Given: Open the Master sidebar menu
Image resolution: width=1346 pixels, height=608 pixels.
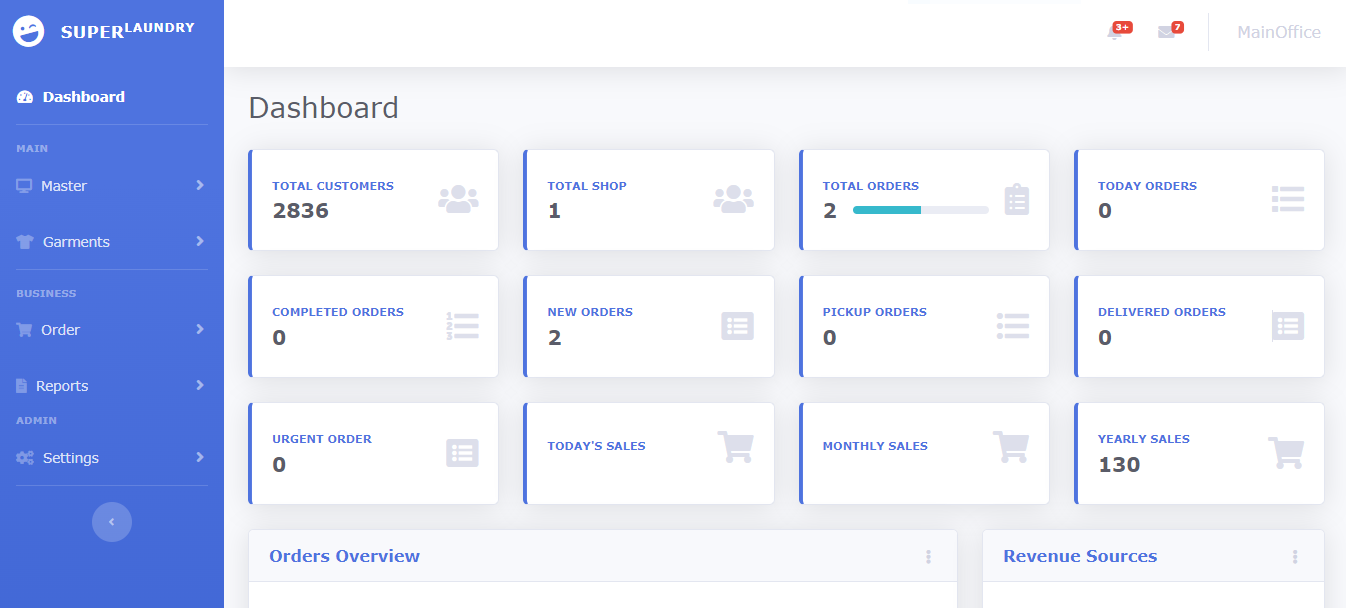Looking at the screenshot, I should tap(112, 186).
